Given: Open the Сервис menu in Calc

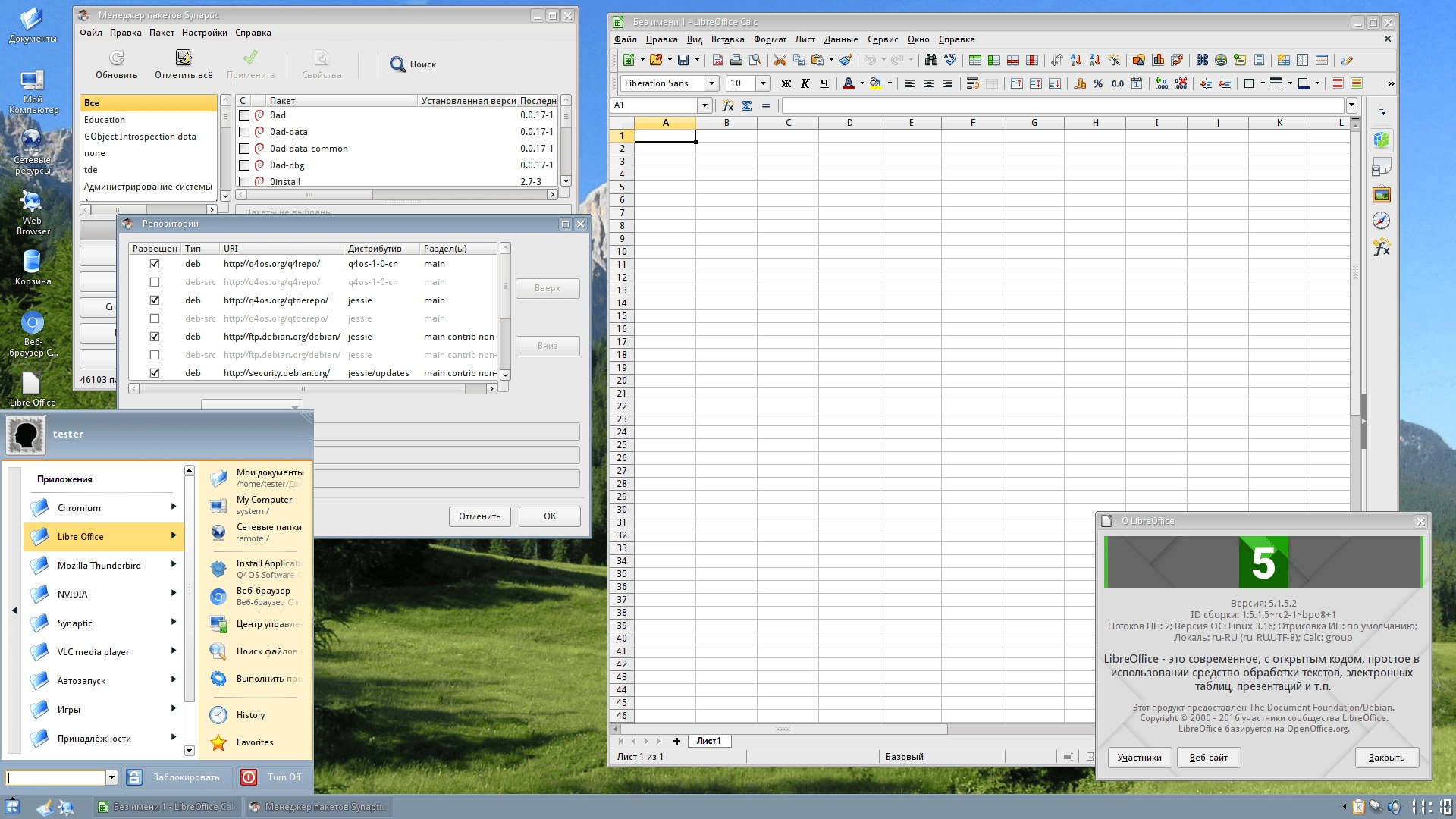Looking at the screenshot, I should tap(883, 39).
